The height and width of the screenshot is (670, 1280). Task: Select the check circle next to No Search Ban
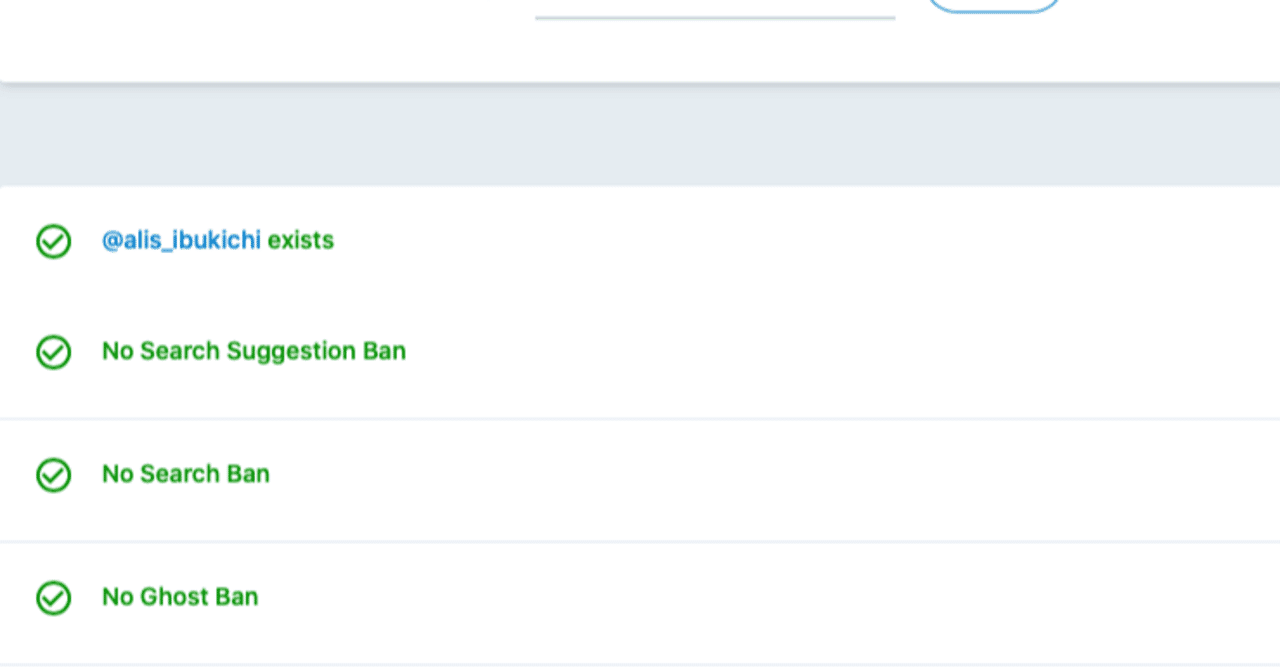(53, 475)
